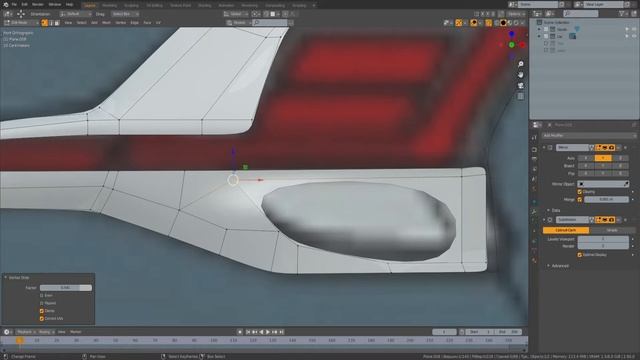Hide the first collection with eye icon
The height and width of the screenshot is (360, 640).
[634, 29]
